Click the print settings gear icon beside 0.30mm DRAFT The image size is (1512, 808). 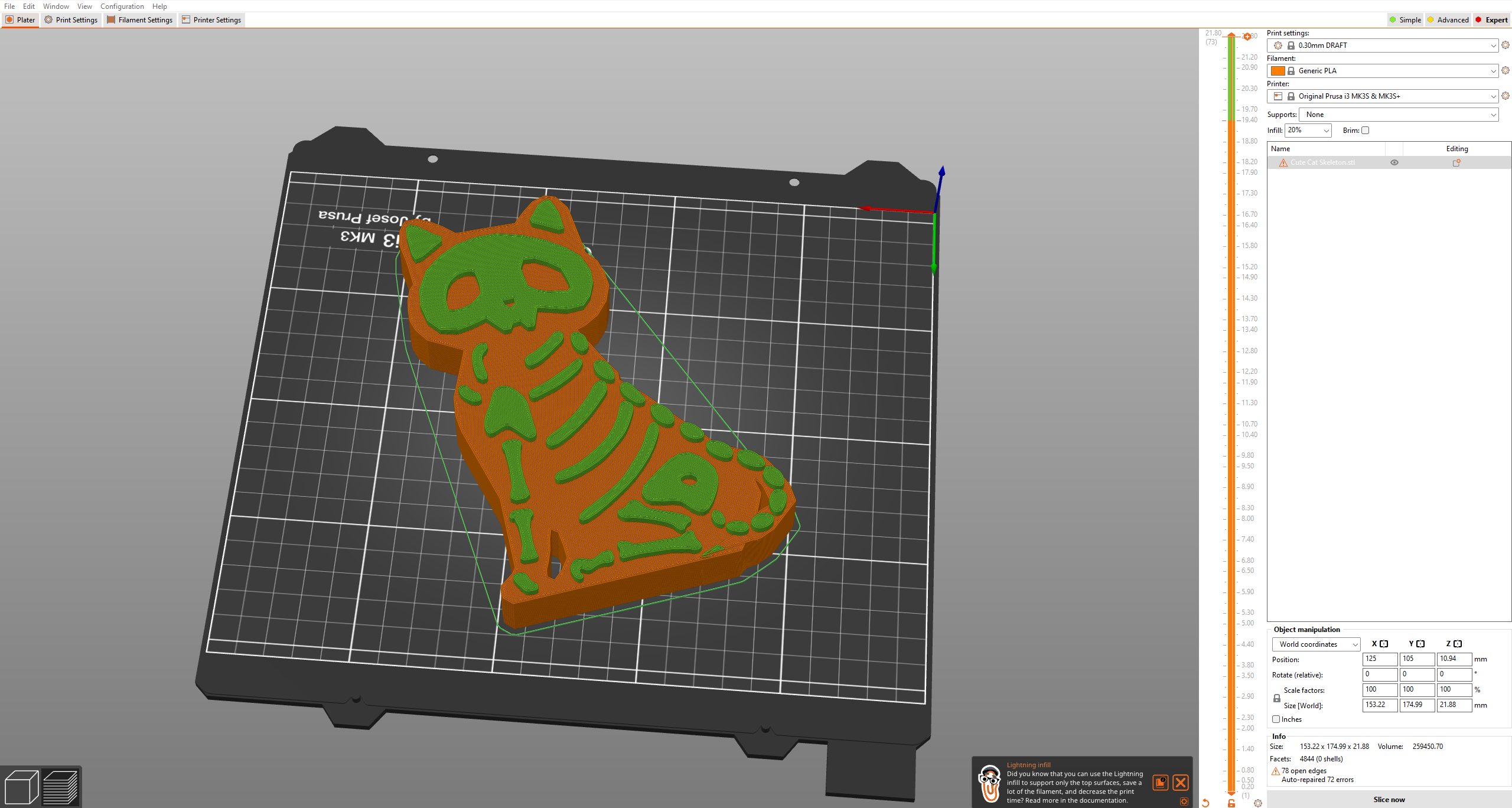pos(1505,45)
